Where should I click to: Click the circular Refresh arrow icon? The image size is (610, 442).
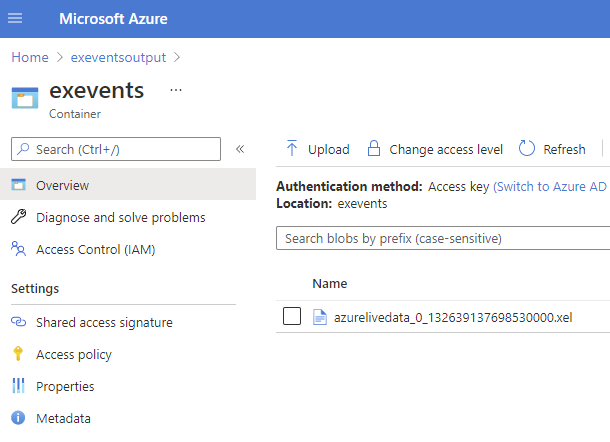527,148
